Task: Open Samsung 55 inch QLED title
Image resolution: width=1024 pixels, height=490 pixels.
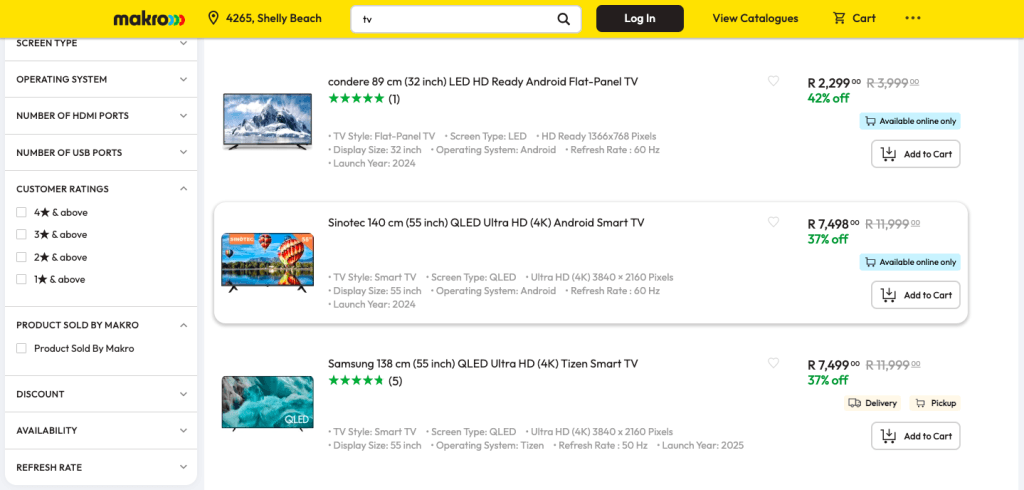Action: [483, 364]
